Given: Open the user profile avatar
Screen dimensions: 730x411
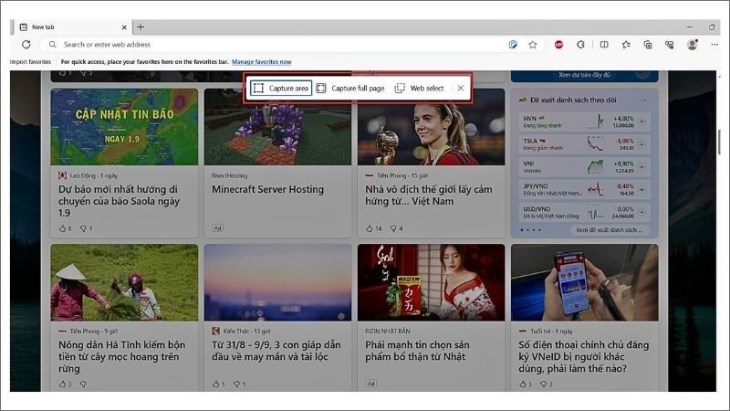Looking at the screenshot, I should click(692, 45).
